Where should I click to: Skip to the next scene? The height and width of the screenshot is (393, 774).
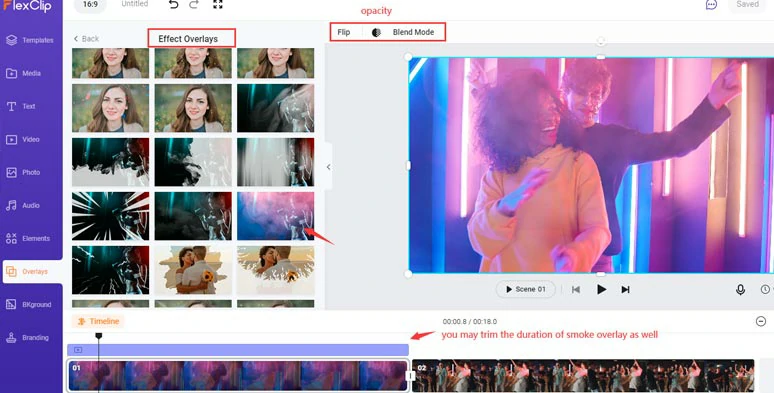(625, 289)
